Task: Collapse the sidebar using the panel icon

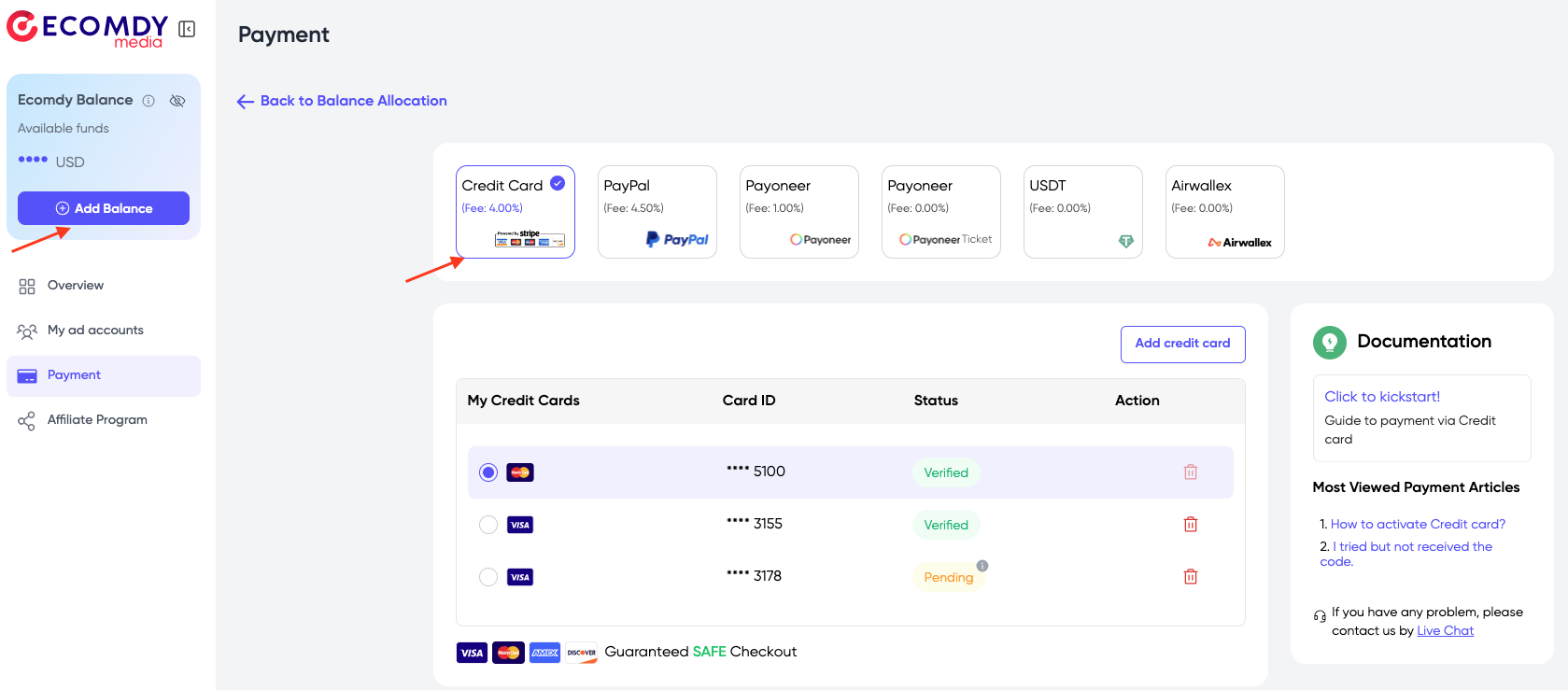Action: pos(187,29)
